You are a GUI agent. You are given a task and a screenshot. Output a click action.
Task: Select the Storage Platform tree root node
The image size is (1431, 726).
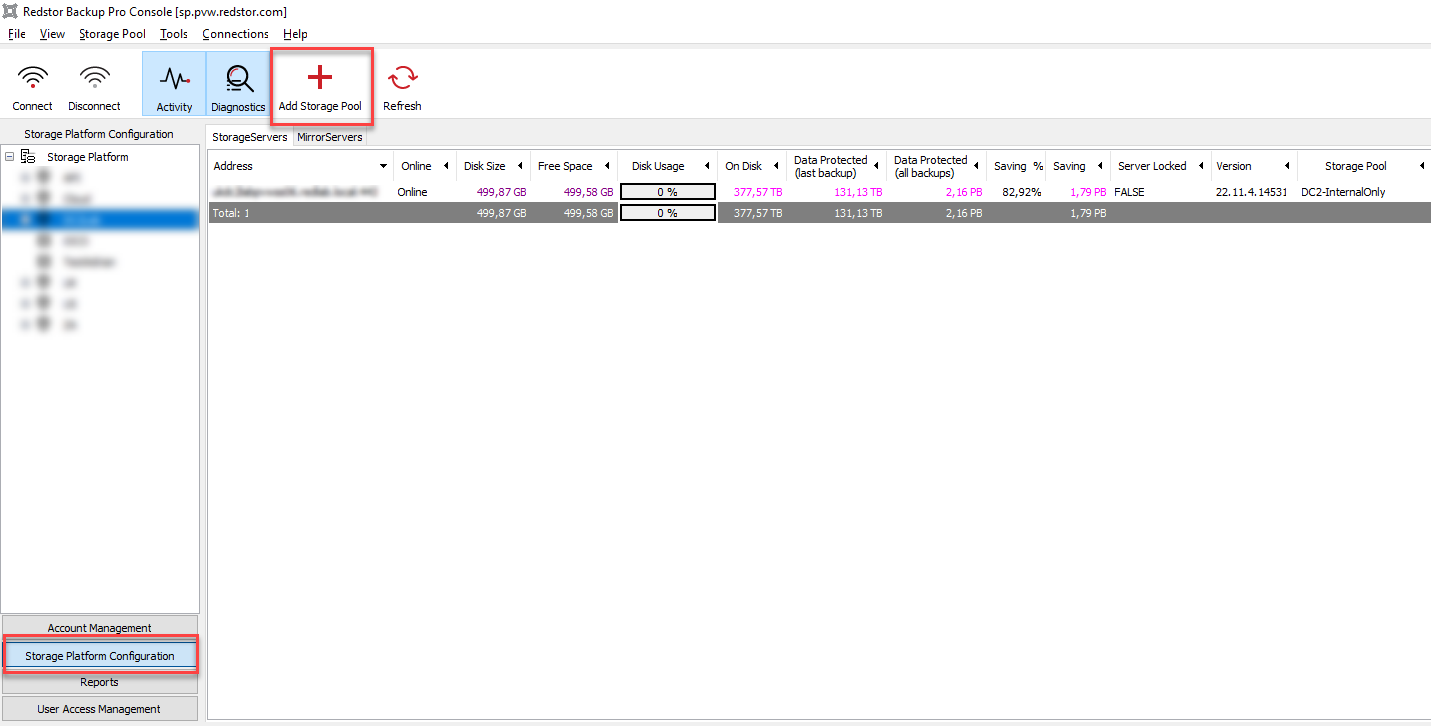88,157
